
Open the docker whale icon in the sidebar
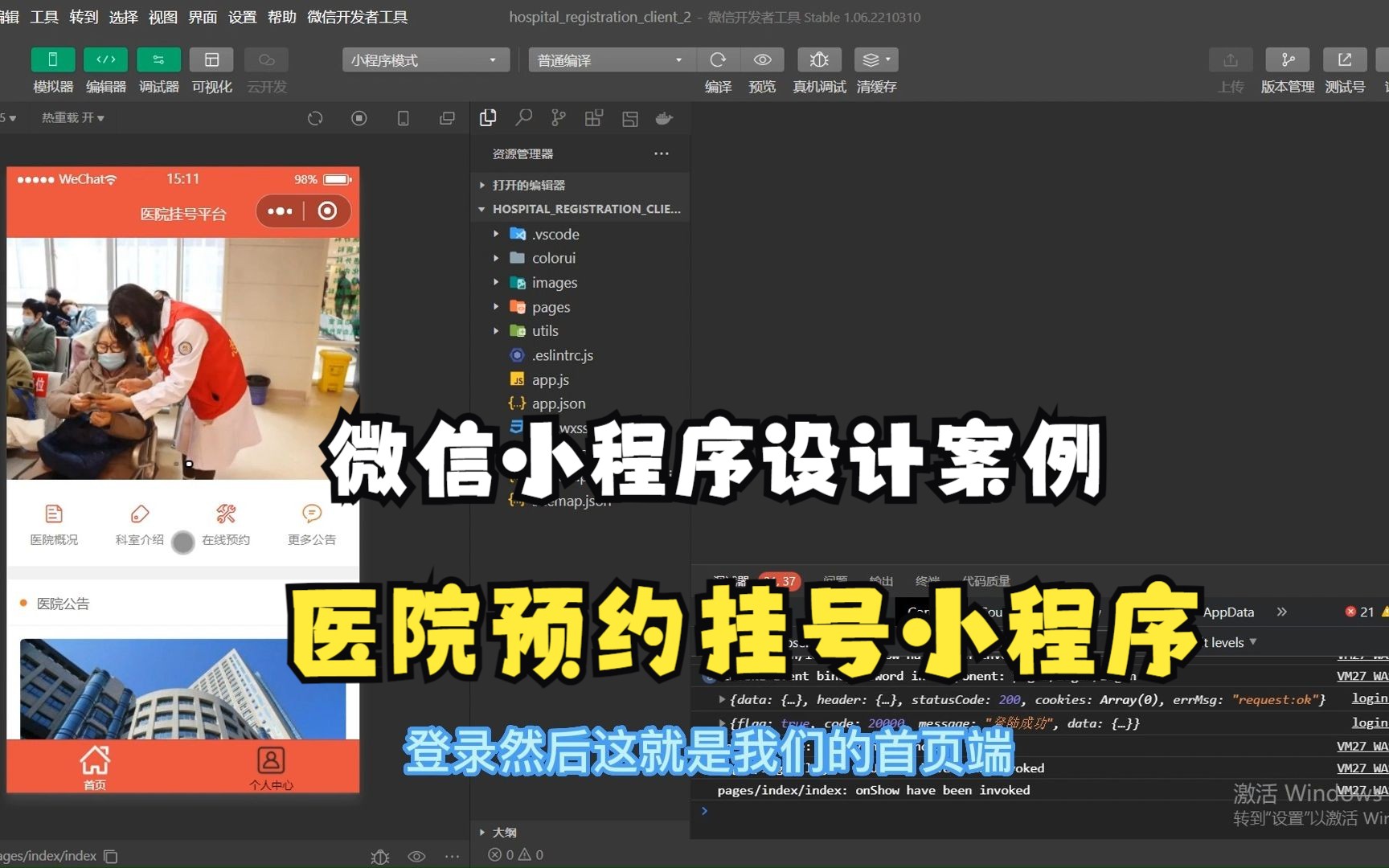[x=664, y=118]
